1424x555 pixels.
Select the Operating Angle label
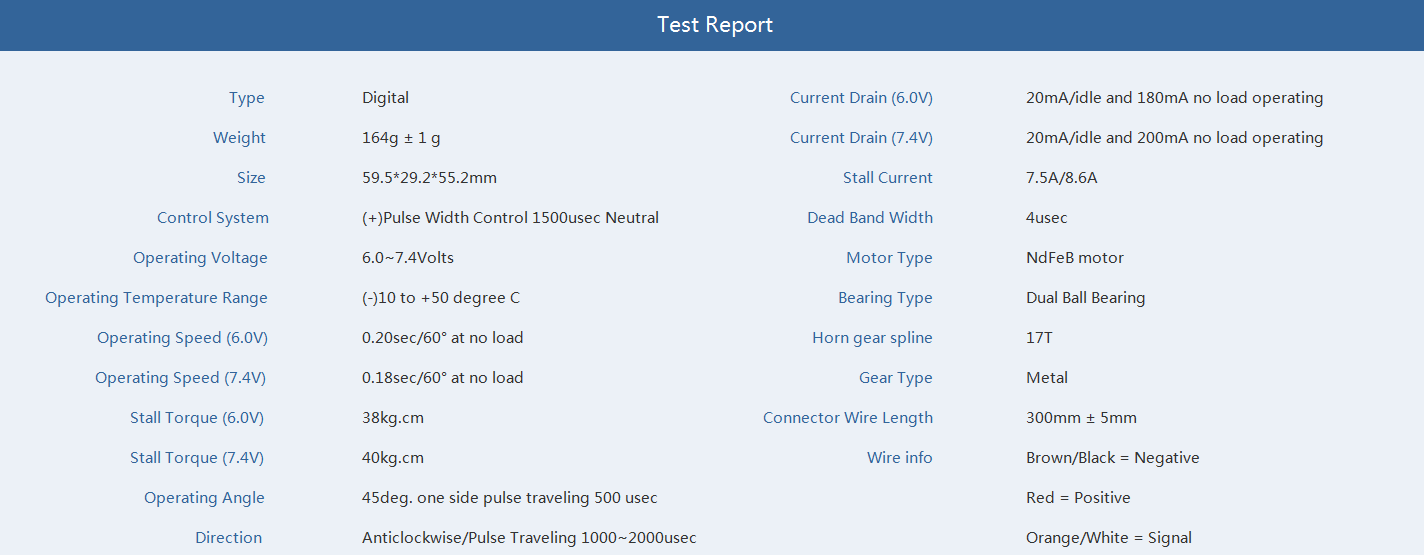[x=205, y=498]
